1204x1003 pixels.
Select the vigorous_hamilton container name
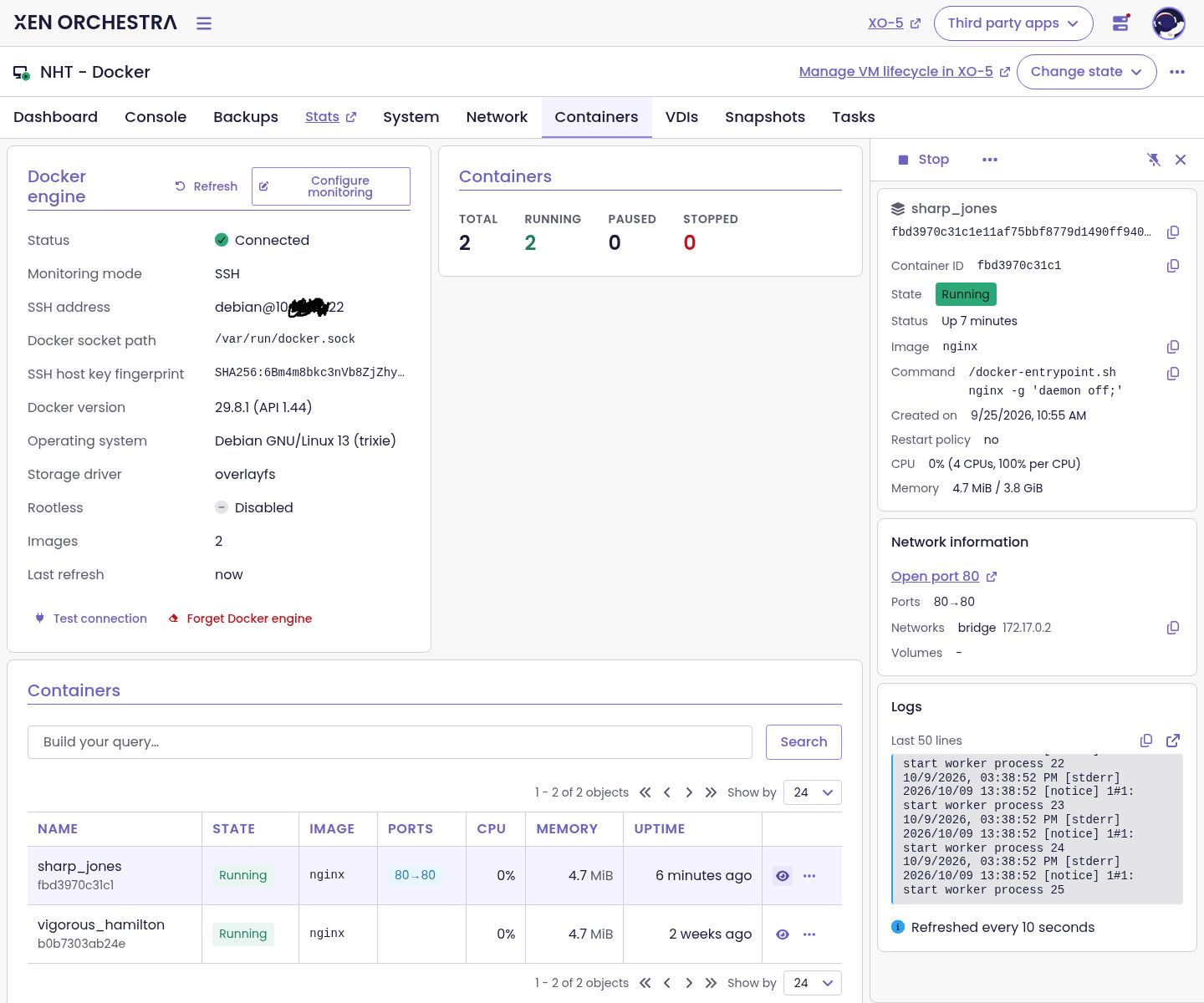[x=101, y=925]
